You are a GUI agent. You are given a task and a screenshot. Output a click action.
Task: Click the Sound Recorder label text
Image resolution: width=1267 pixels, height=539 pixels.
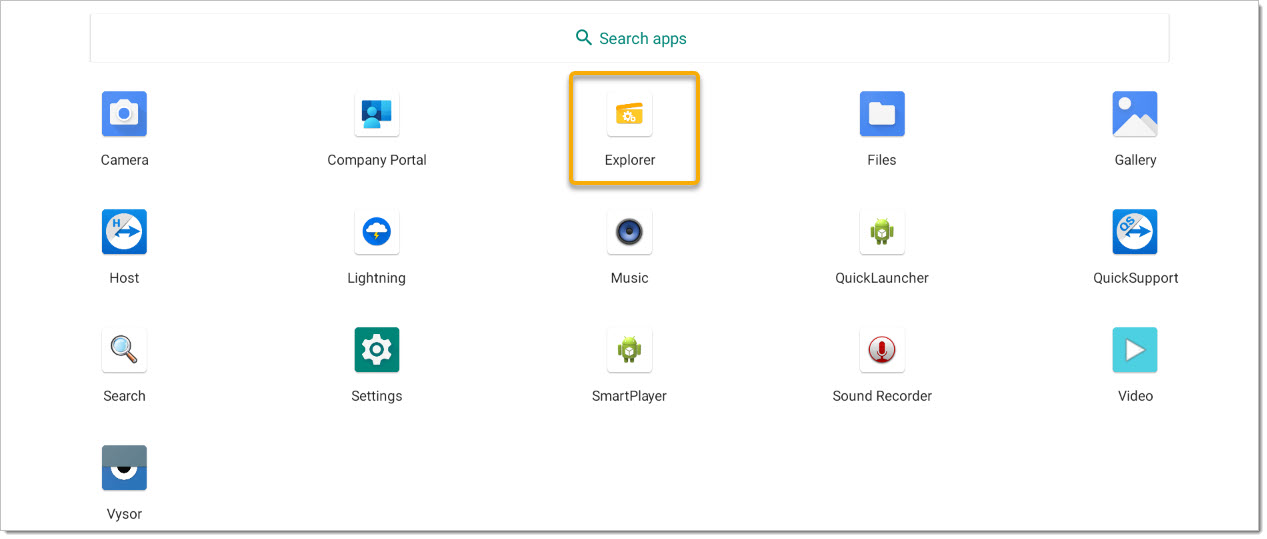coord(882,396)
